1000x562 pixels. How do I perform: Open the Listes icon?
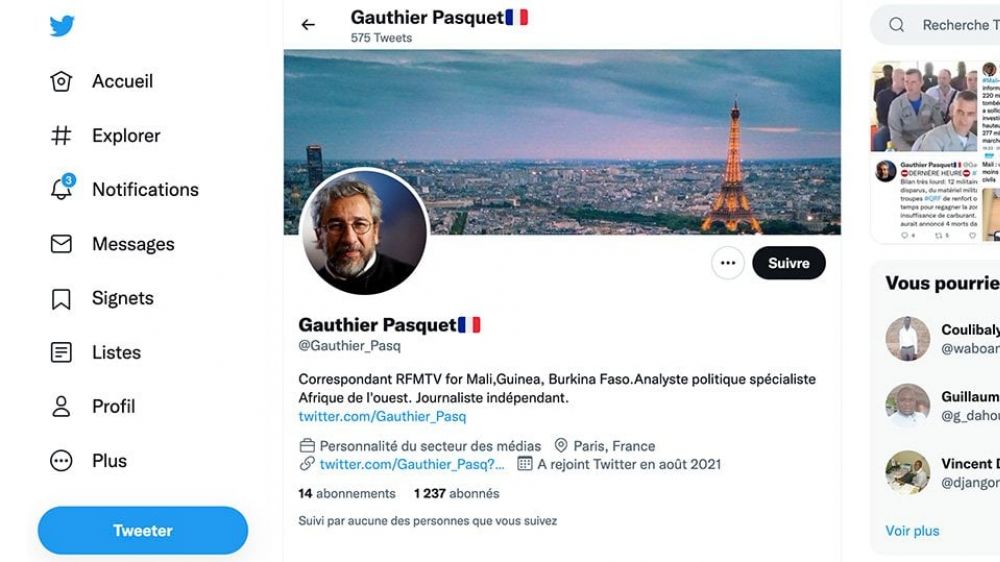click(61, 352)
